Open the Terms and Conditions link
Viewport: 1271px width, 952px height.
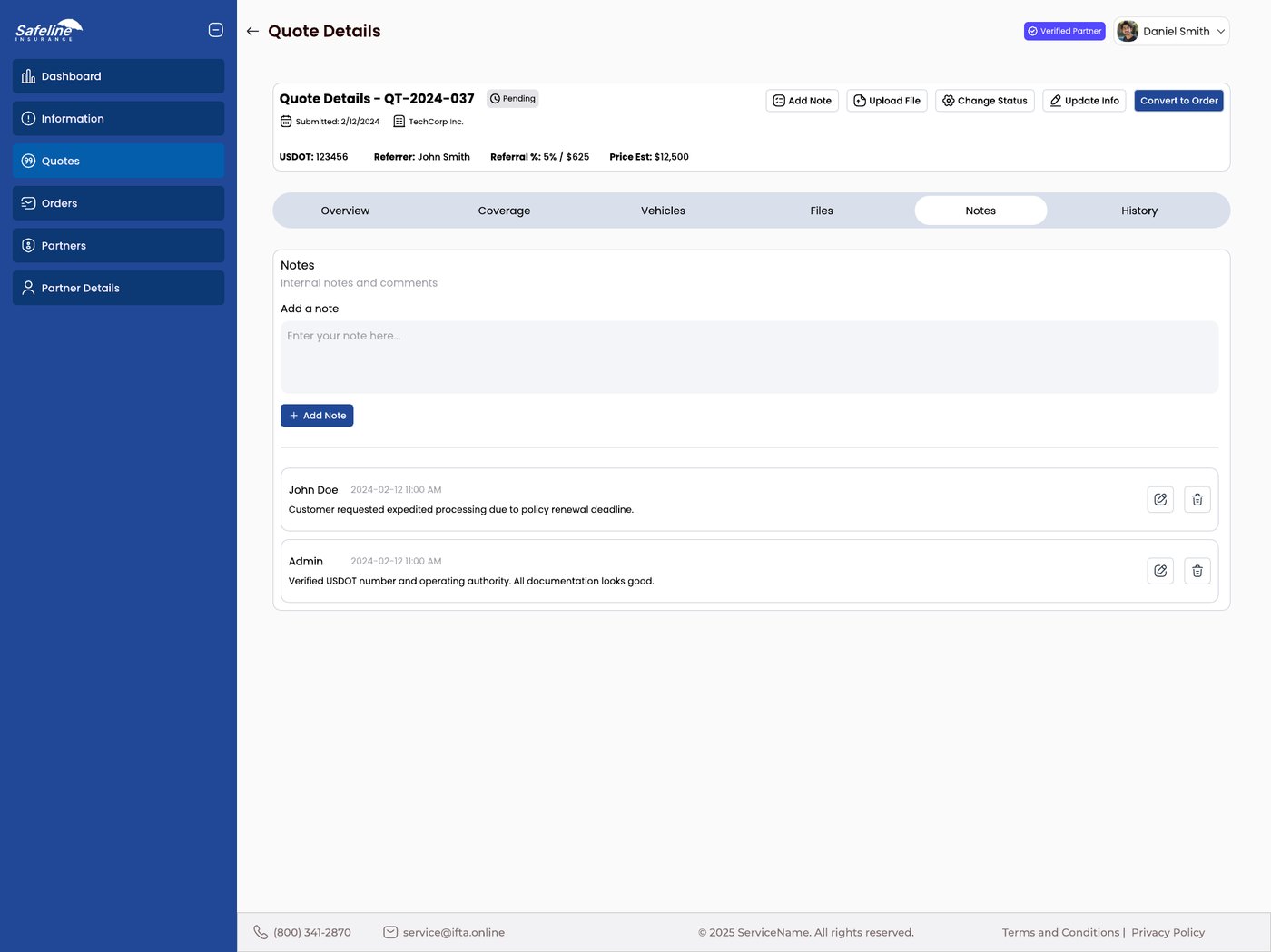coord(1060,932)
